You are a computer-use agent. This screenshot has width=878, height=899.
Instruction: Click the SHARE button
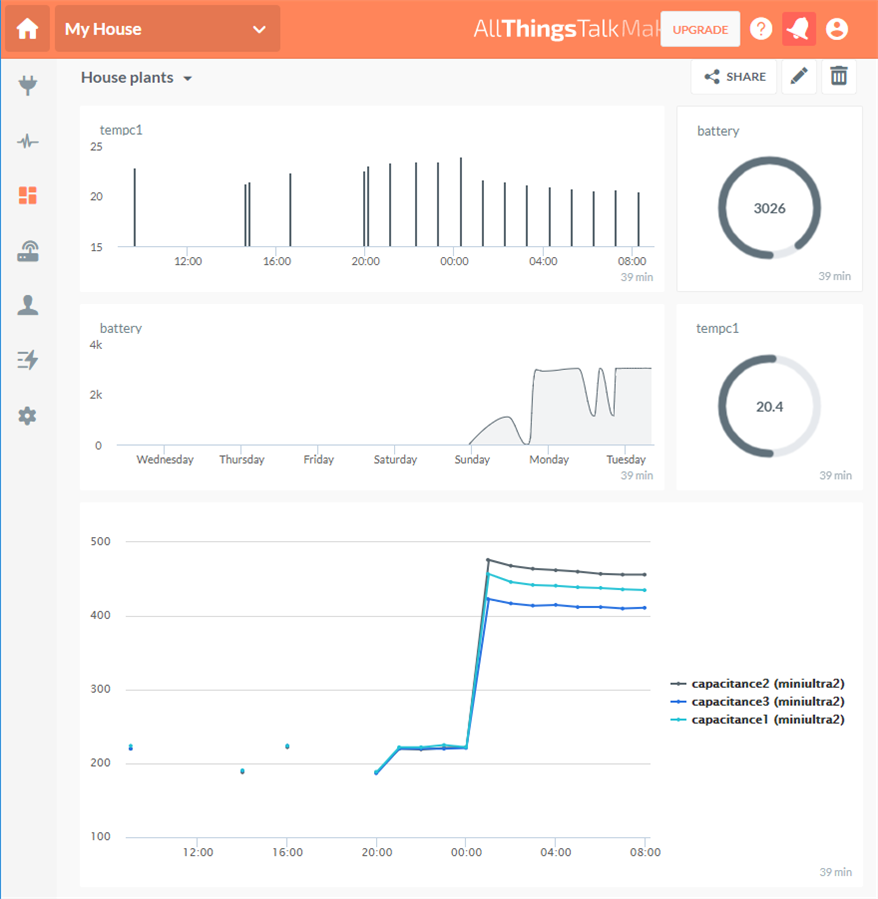734,77
